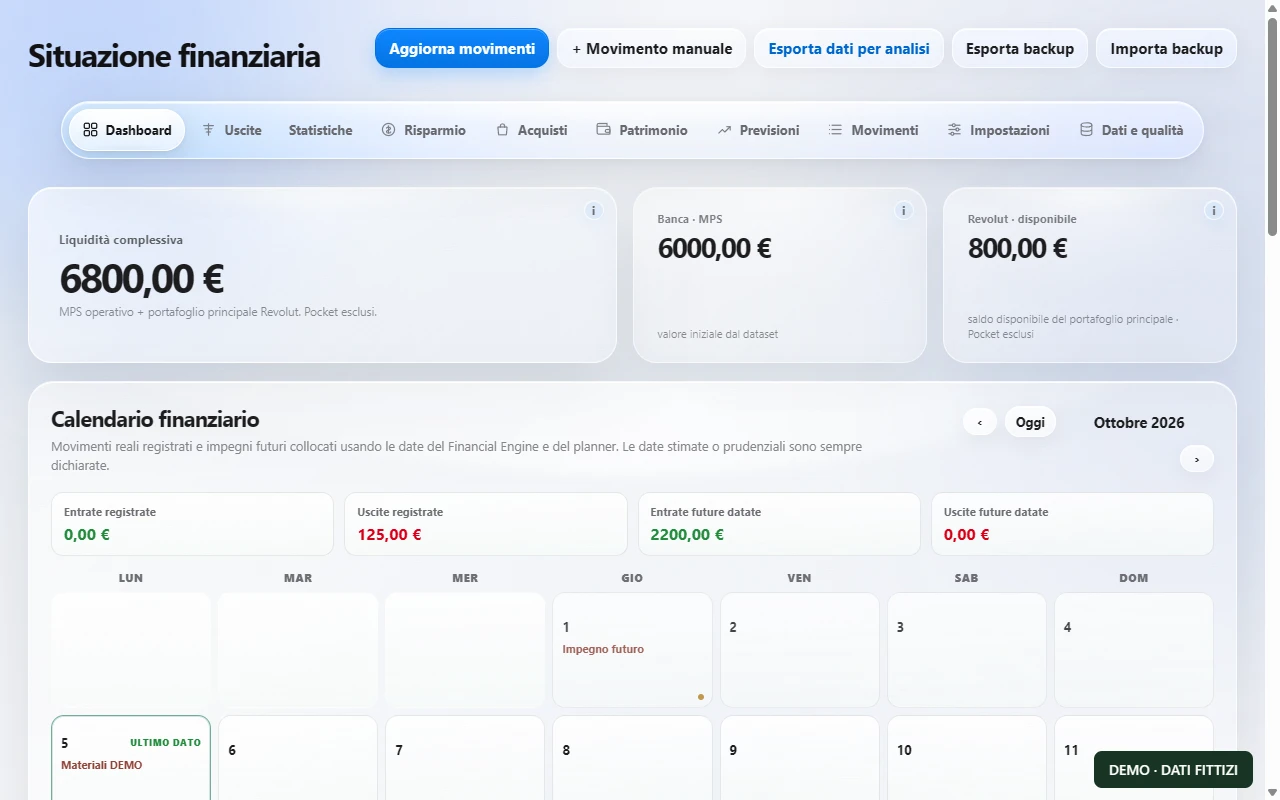Switch to the Statistiche tab

click(x=321, y=130)
